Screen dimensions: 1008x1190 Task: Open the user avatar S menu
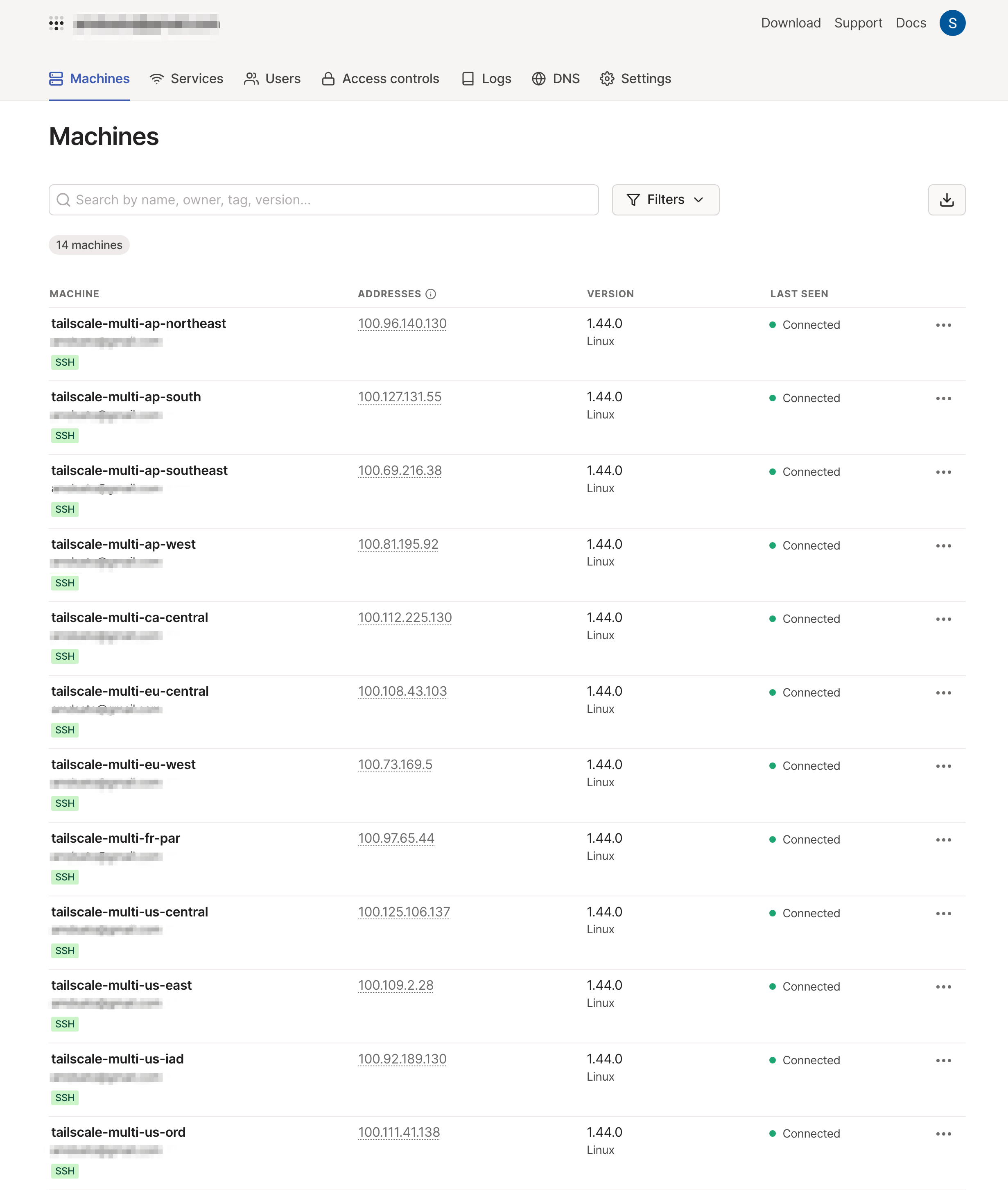[952, 23]
